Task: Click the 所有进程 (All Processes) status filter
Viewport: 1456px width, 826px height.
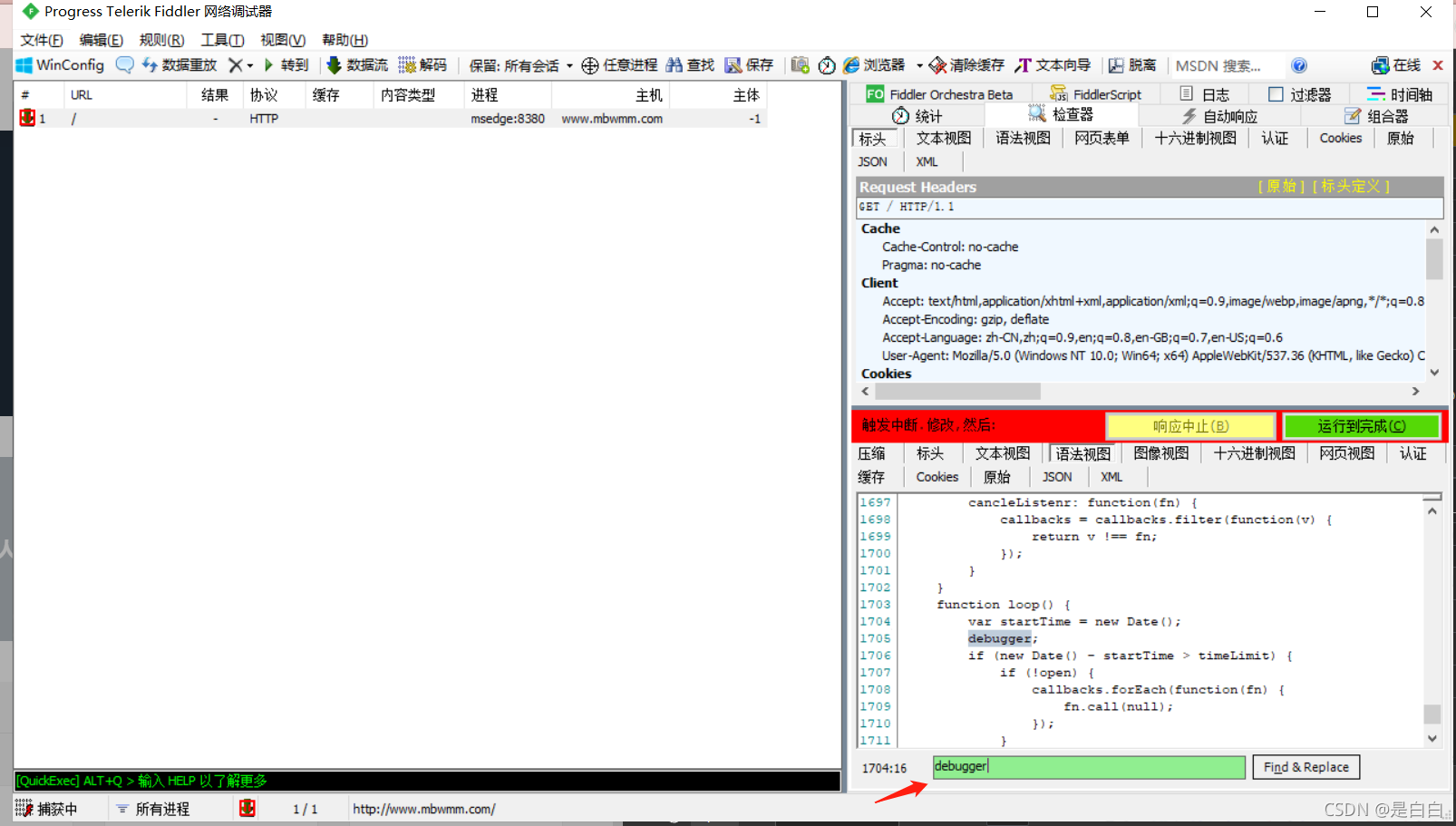Action: tap(152, 809)
